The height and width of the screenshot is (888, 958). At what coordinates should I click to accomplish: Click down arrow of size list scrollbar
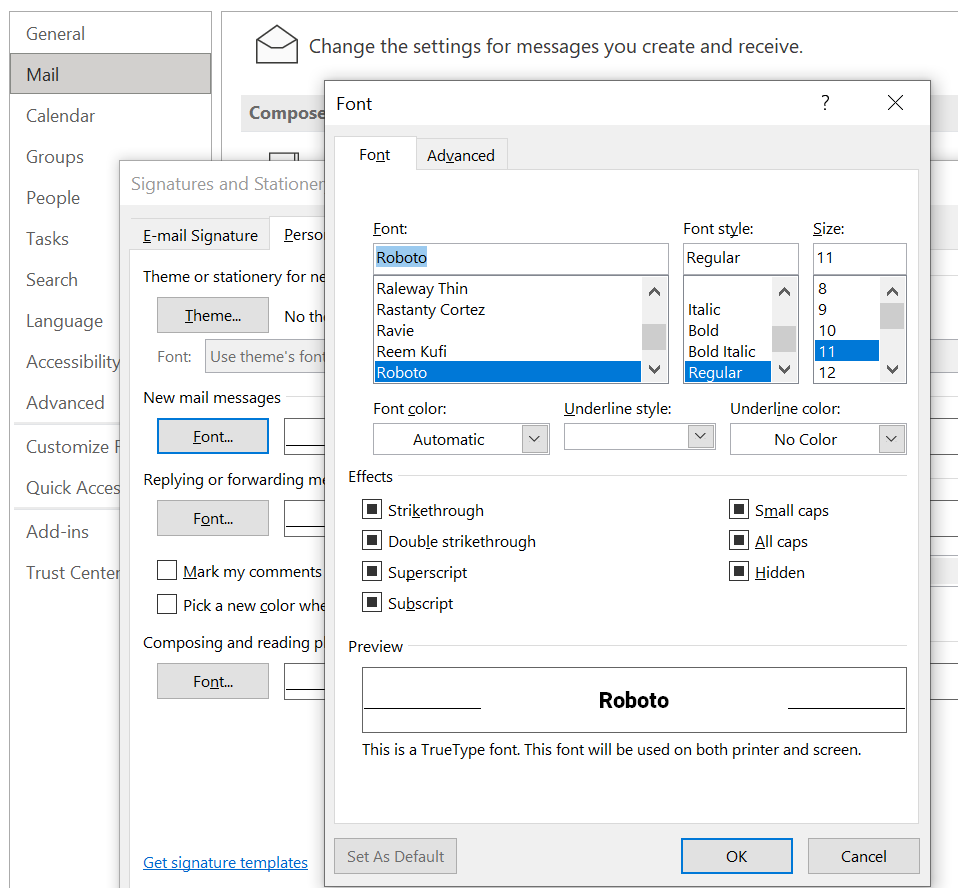[x=892, y=369]
